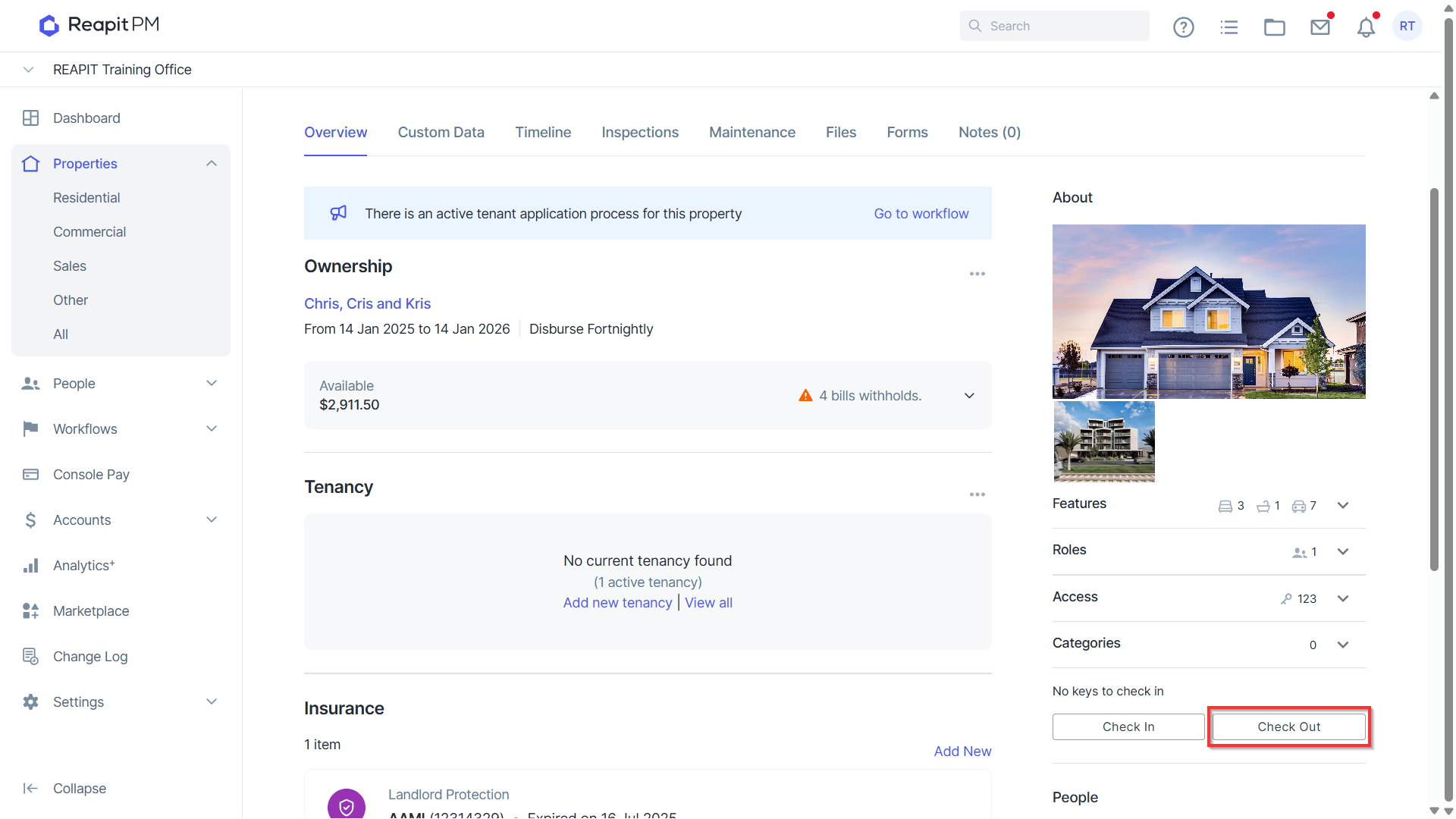Open Ownership three-dot options menu
1456x819 pixels.
[x=977, y=274]
